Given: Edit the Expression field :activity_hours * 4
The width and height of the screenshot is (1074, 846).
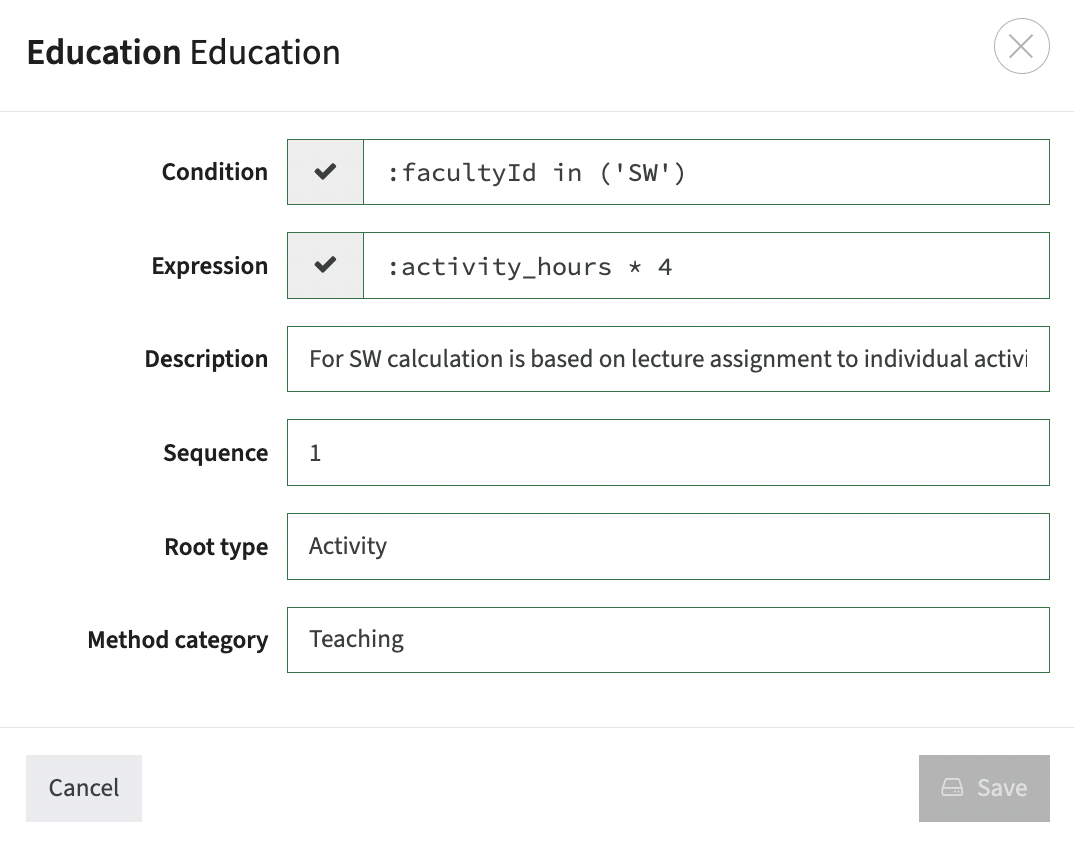Looking at the screenshot, I should point(706,265).
